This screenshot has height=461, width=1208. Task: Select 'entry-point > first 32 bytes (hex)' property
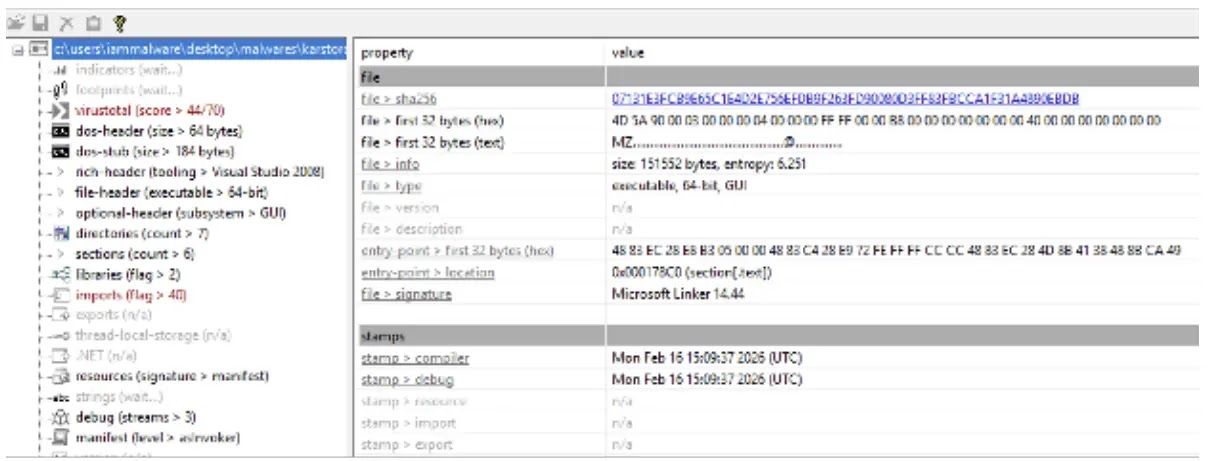click(x=457, y=251)
